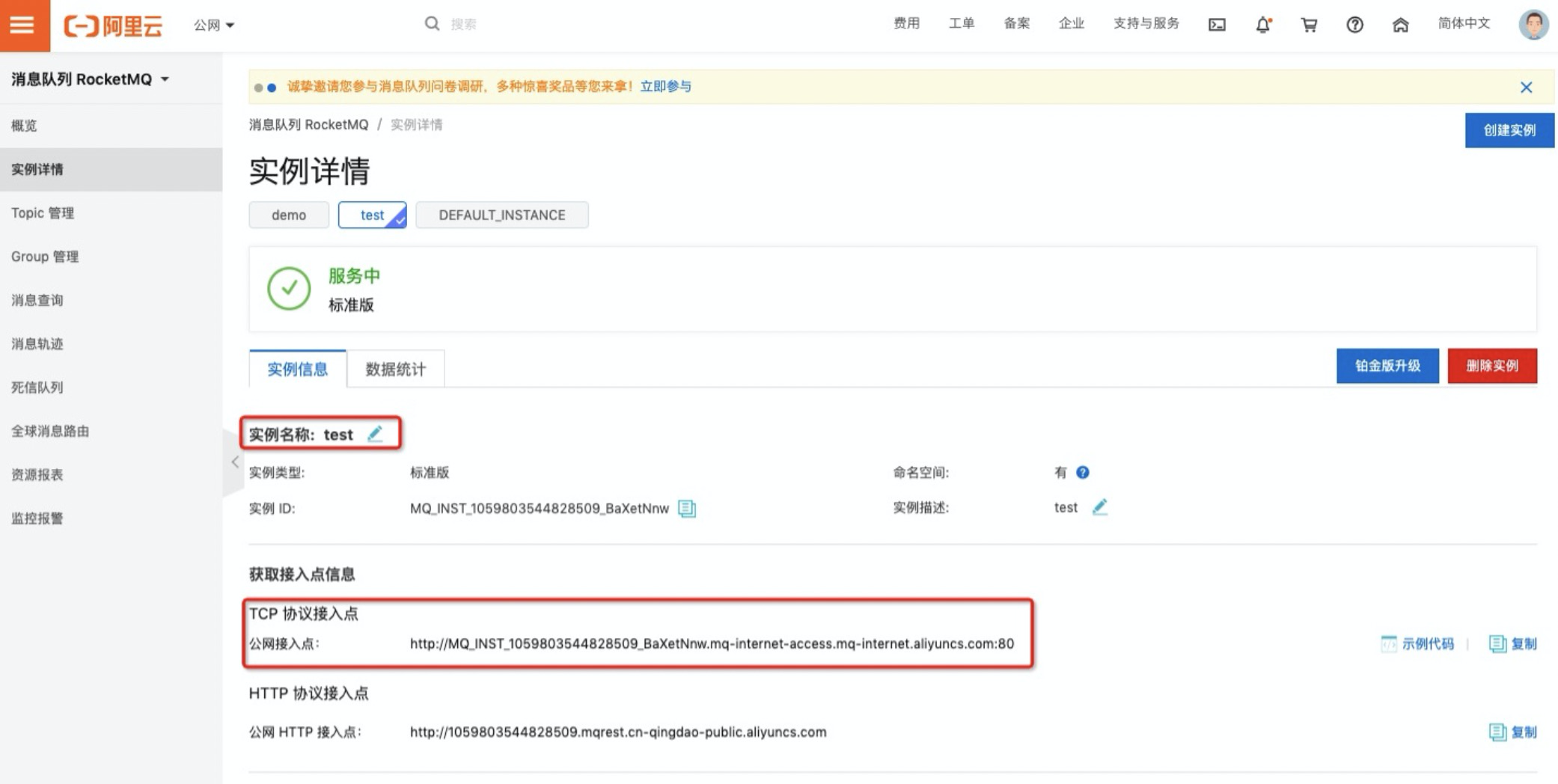Open 资源报表 in sidebar
Screen dimensions: 1558x784
(111, 475)
